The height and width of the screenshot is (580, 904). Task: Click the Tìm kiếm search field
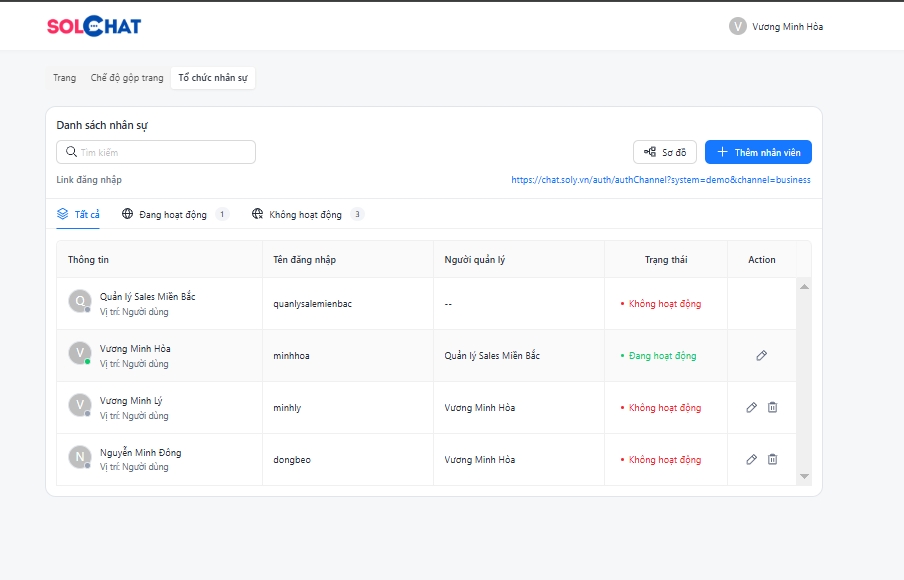click(x=156, y=152)
